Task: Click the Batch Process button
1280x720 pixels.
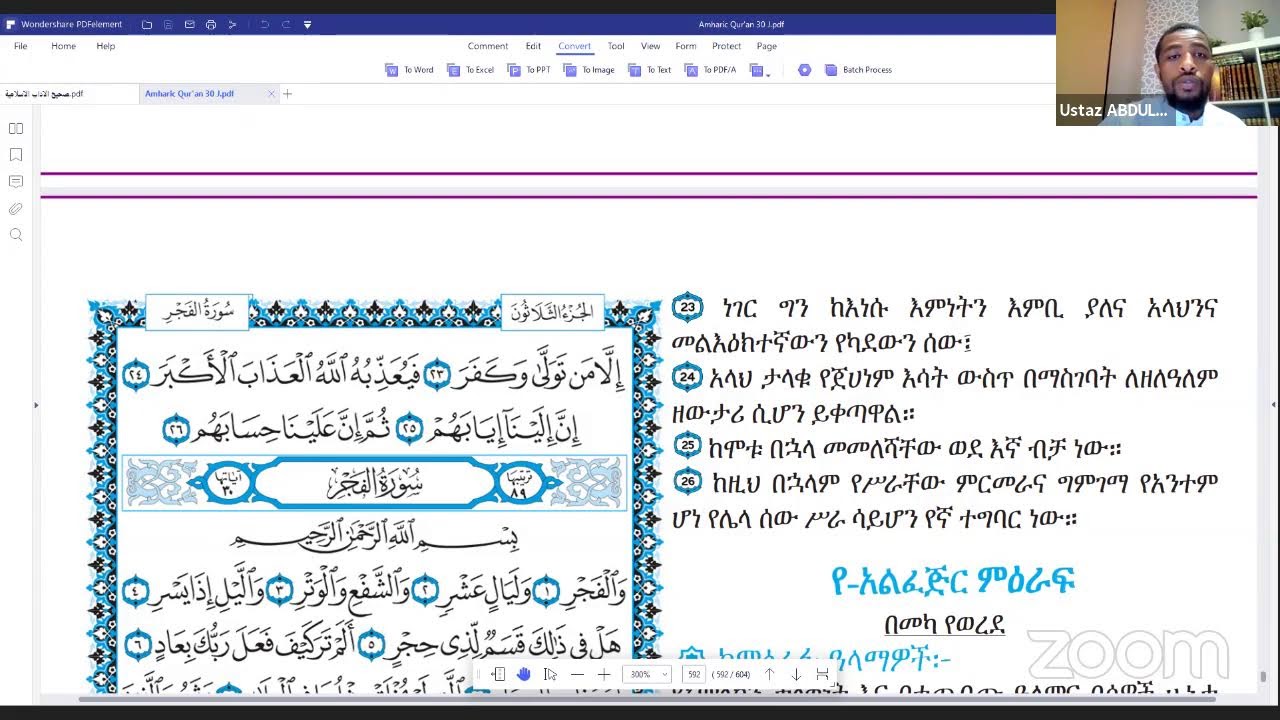Action: [858, 70]
